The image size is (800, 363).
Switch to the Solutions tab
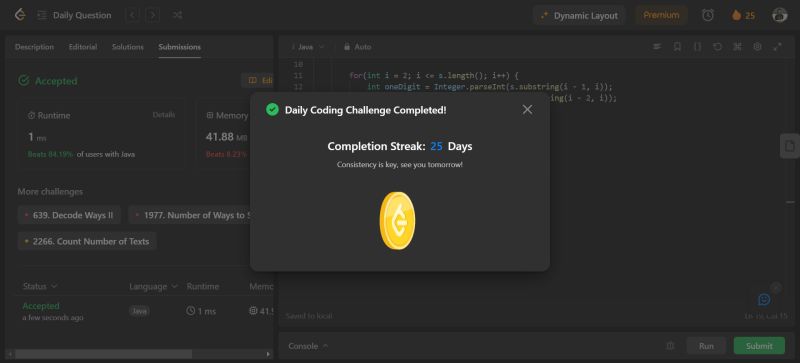click(x=128, y=47)
